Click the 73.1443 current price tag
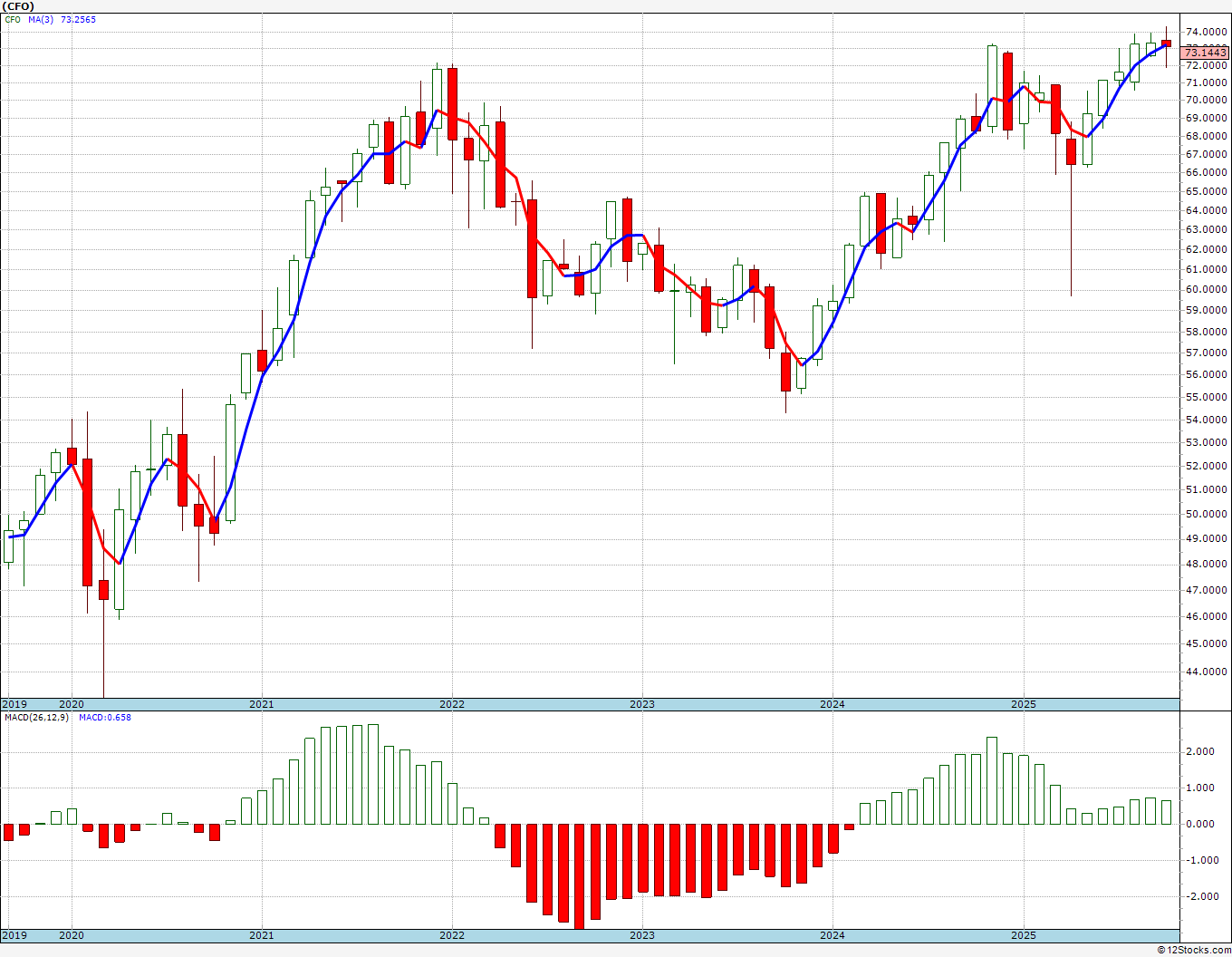 click(x=1205, y=53)
